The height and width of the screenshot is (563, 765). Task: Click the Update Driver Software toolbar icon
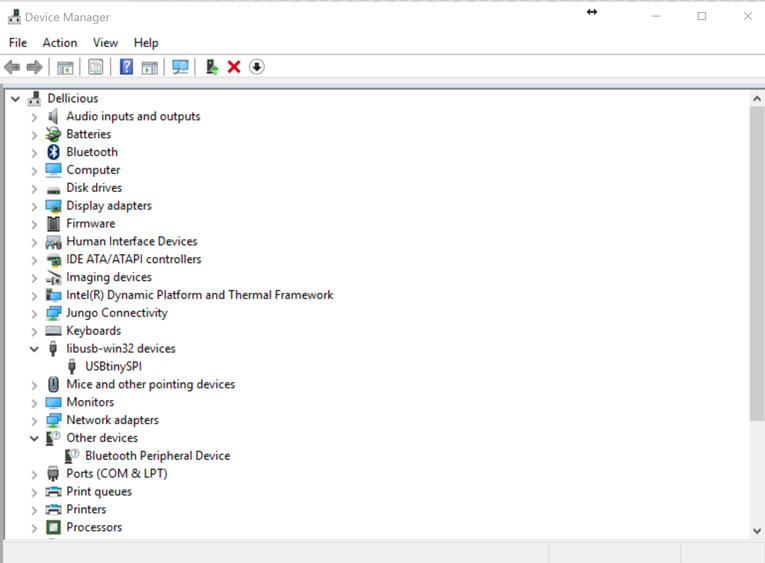pyautogui.click(x=212, y=67)
